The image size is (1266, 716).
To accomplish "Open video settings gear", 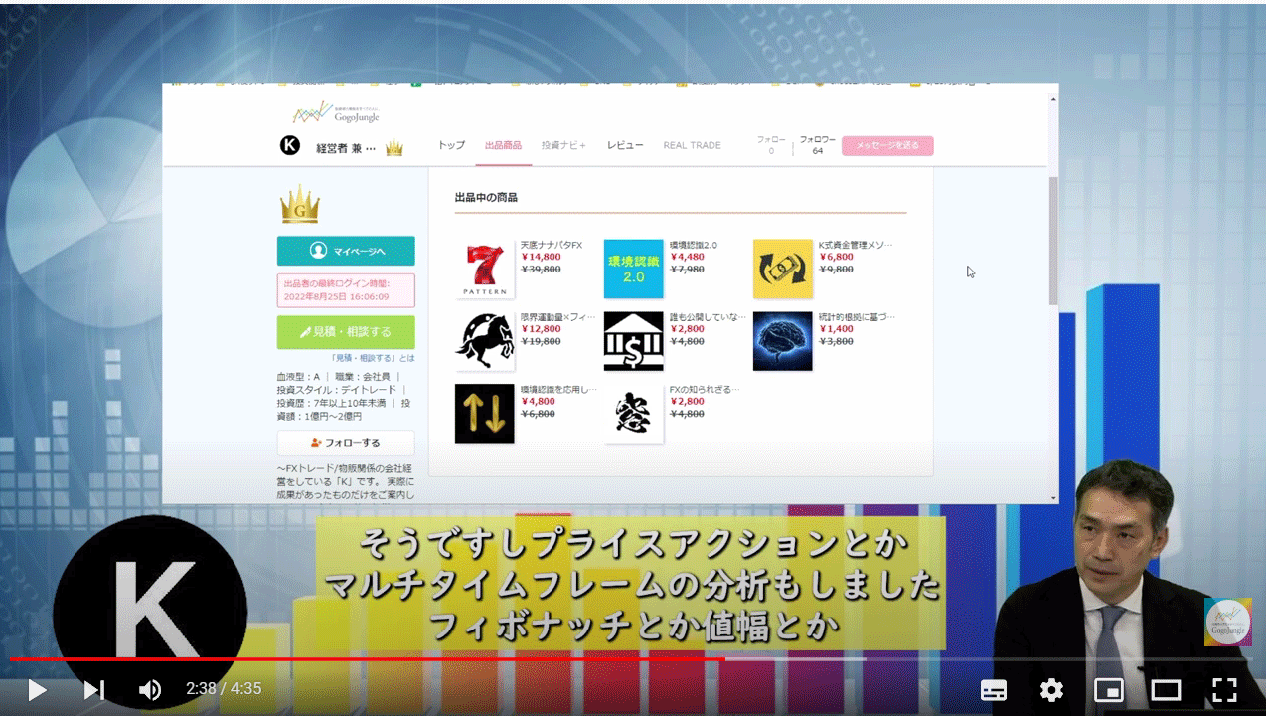I will [x=1051, y=690].
